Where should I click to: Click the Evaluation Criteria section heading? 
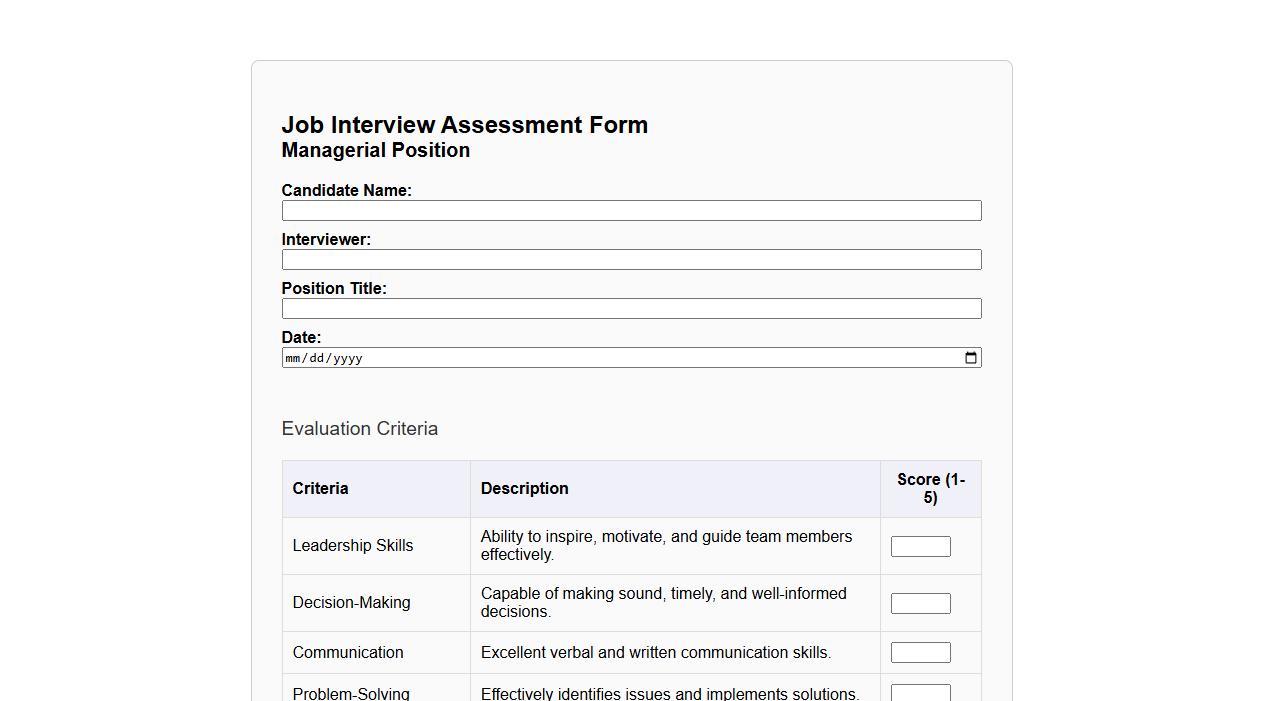pos(360,428)
